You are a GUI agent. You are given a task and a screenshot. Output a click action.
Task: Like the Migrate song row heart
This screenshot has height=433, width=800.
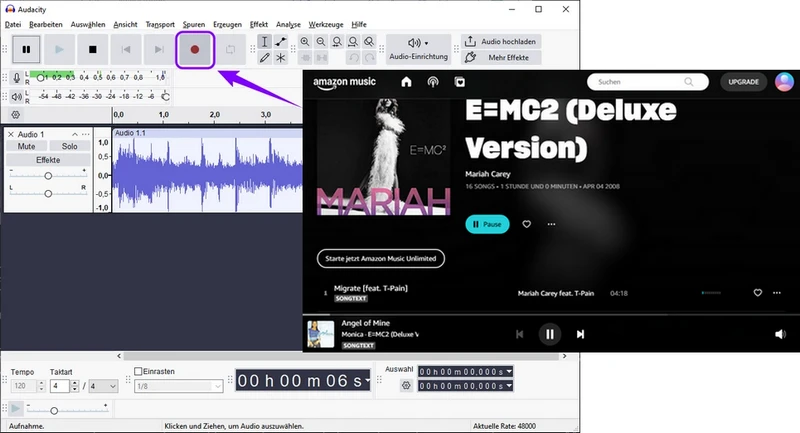click(758, 293)
